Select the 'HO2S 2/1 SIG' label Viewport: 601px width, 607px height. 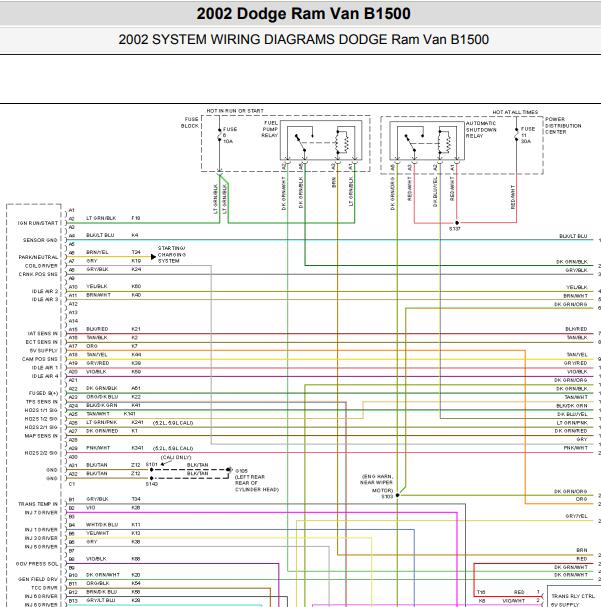click(x=41, y=427)
